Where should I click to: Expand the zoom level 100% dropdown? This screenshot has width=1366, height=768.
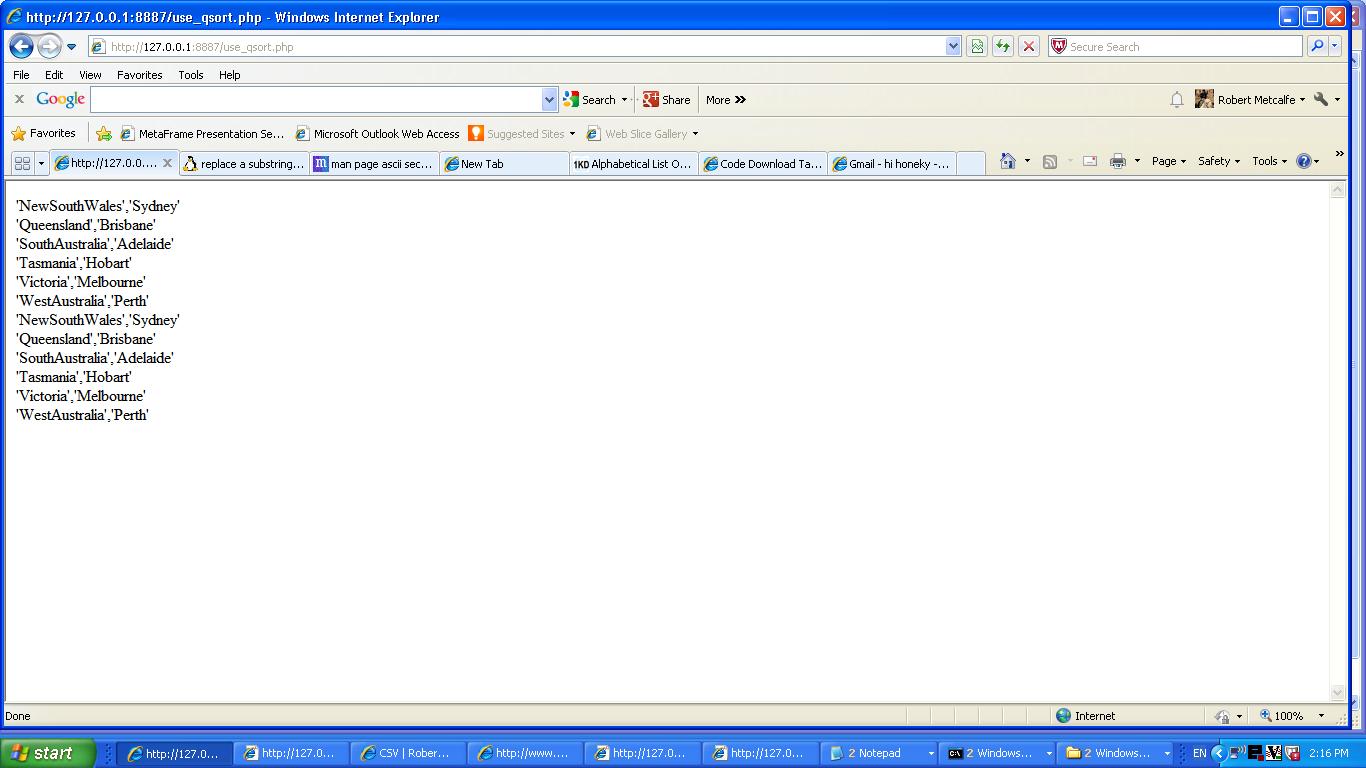1321,716
